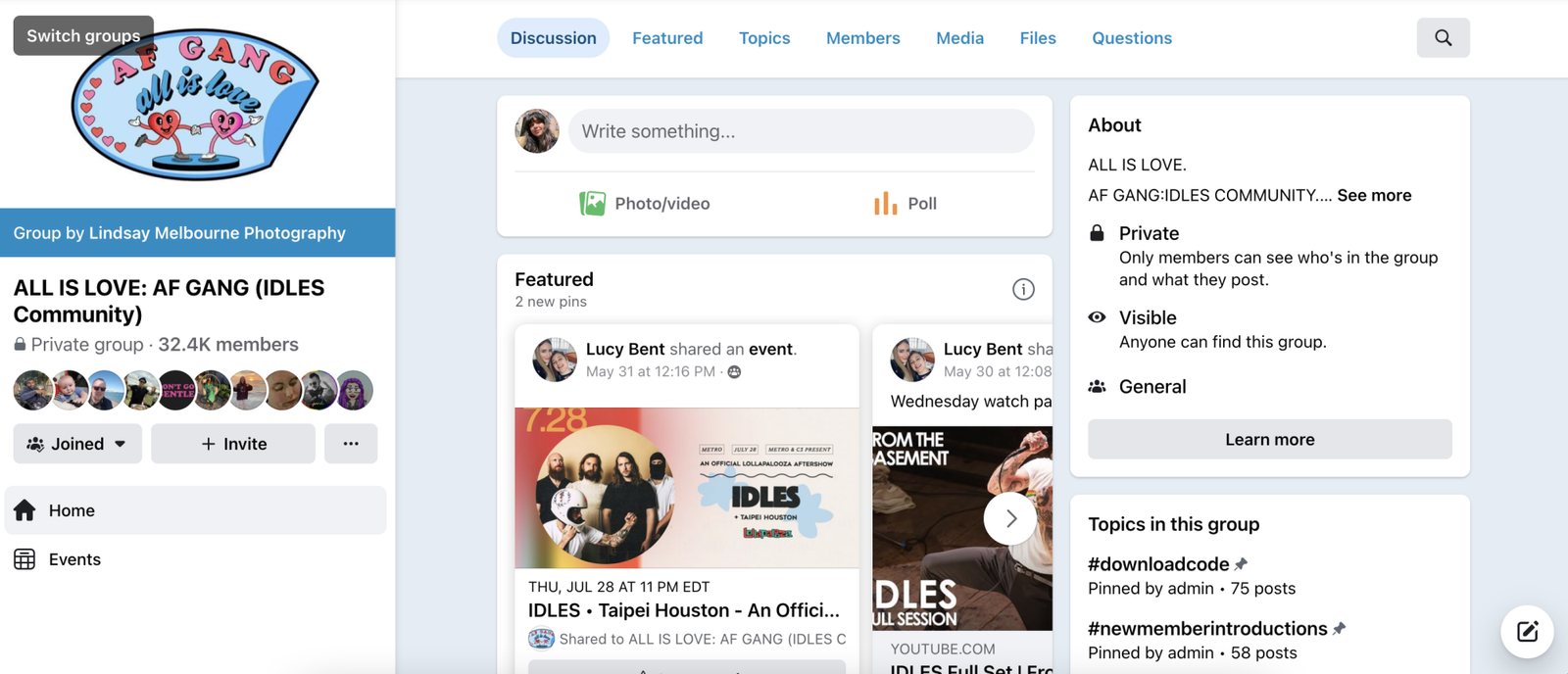The height and width of the screenshot is (674, 1568).
Task: Click the Invite button
Action: point(233,444)
